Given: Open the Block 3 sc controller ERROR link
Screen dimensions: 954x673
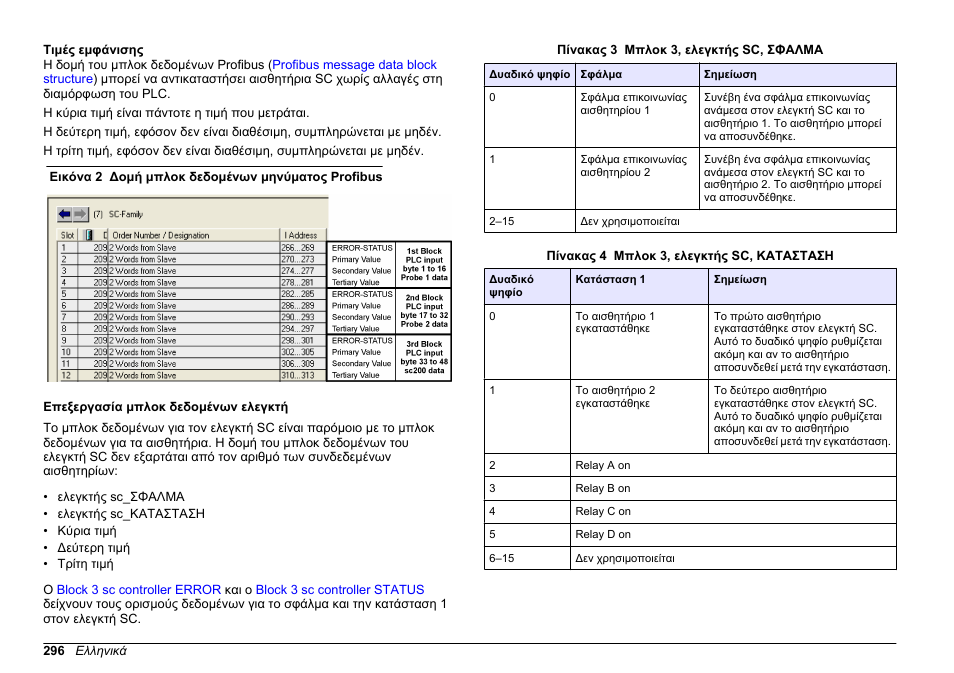Looking at the screenshot, I should pyautogui.click(x=138, y=590).
